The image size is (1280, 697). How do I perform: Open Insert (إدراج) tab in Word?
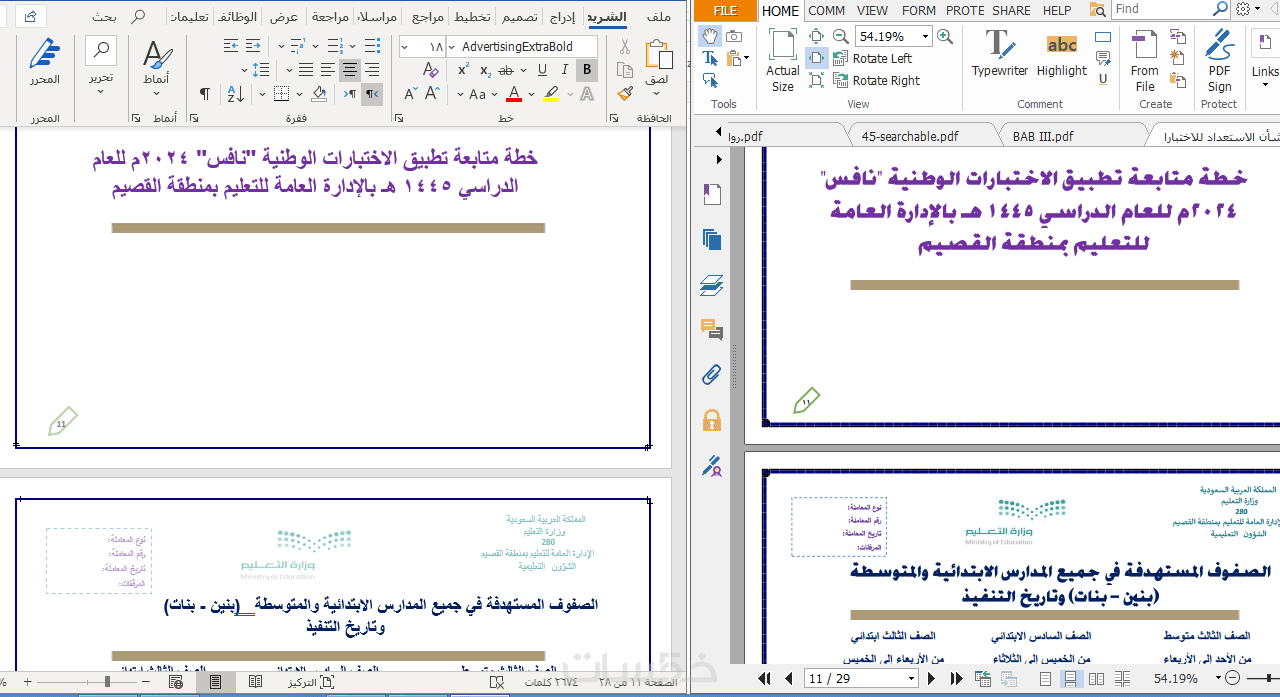[562, 17]
